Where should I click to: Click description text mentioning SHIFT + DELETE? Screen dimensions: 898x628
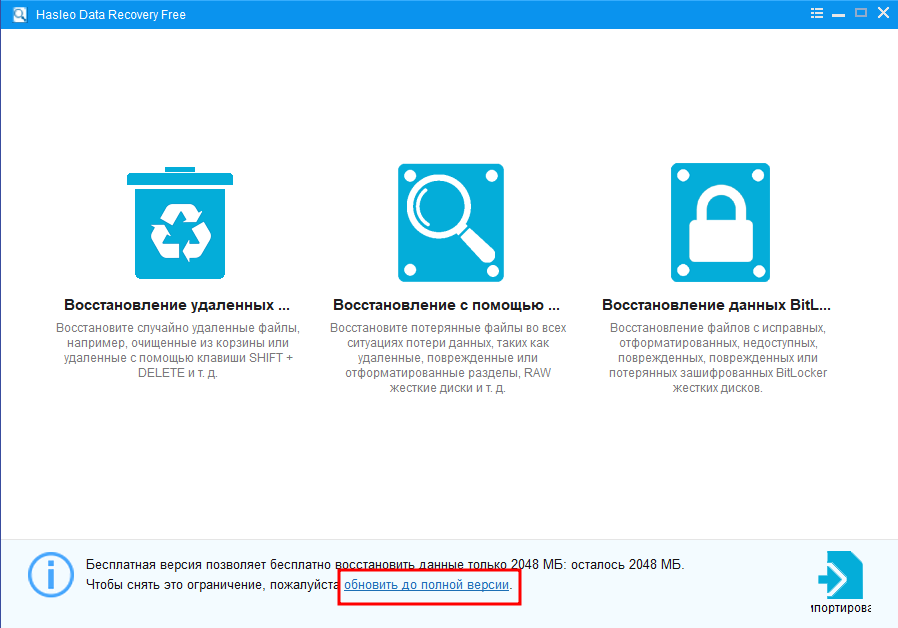click(x=178, y=350)
